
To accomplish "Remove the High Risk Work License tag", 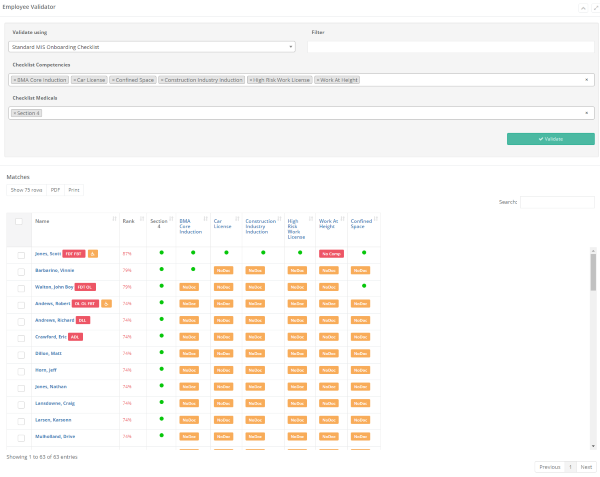I will coord(251,80).
